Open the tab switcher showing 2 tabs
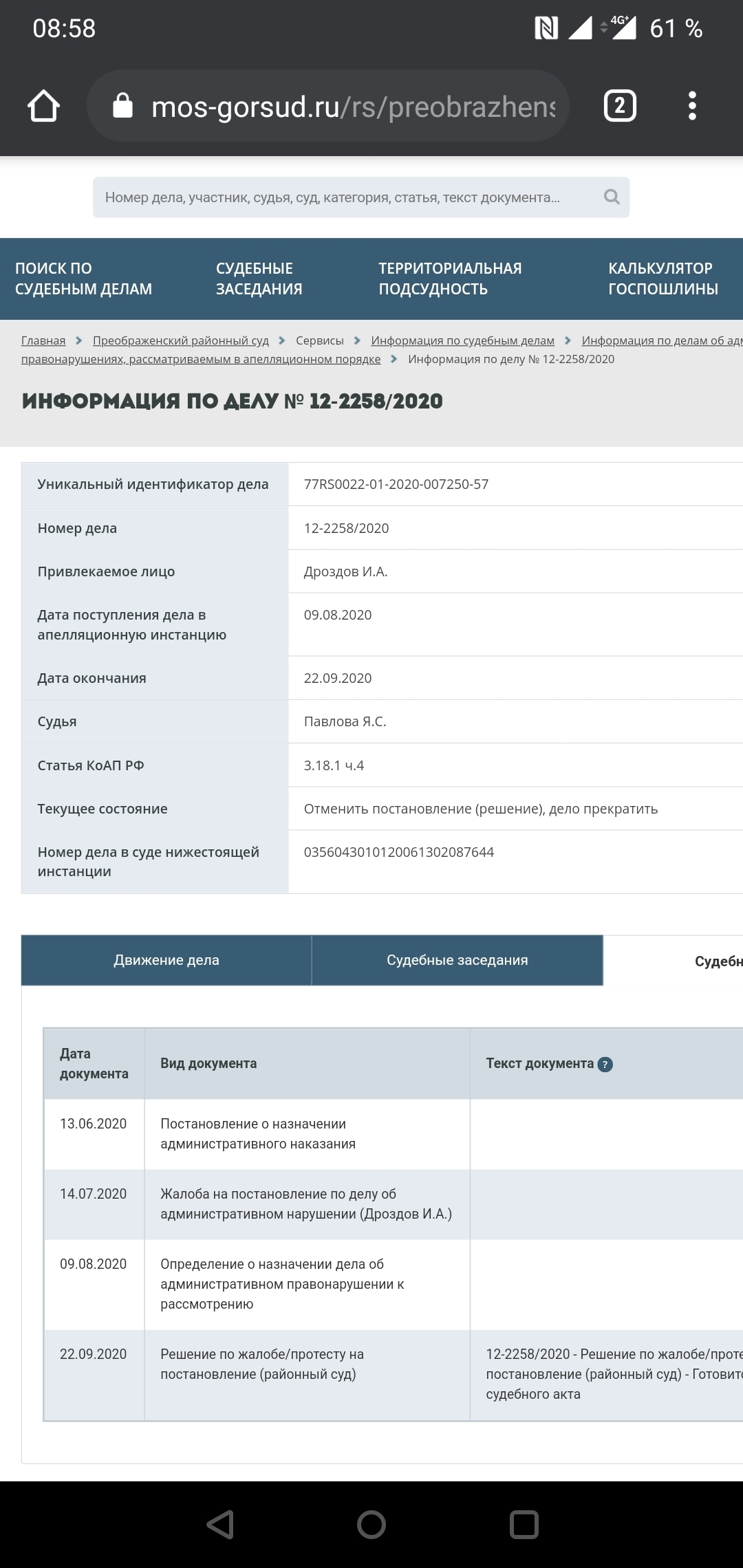743x1568 pixels. click(619, 106)
